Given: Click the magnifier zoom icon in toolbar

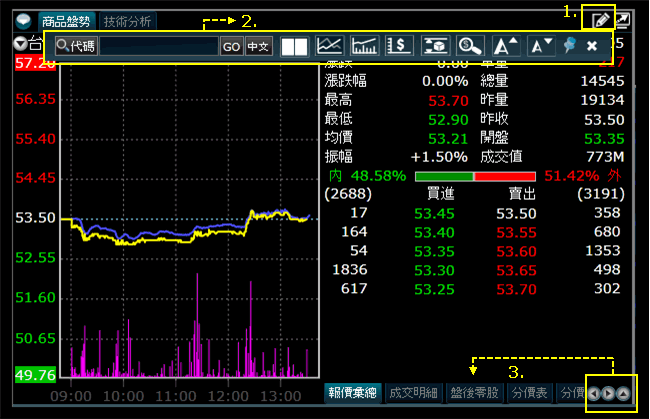Looking at the screenshot, I should [468, 46].
